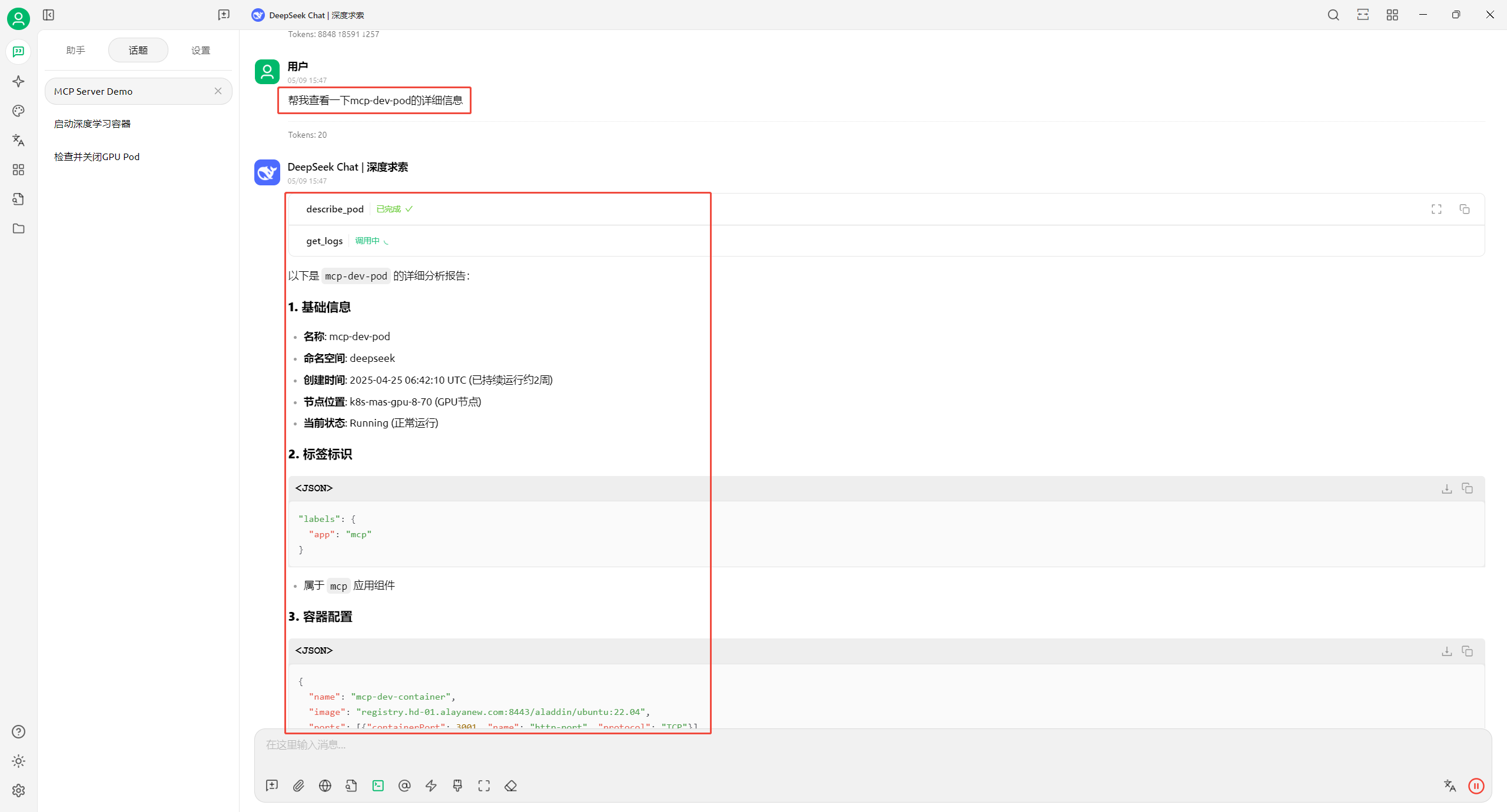The image size is (1507, 812).
Task: Click the Tokens: 20 label
Action: [307, 135]
